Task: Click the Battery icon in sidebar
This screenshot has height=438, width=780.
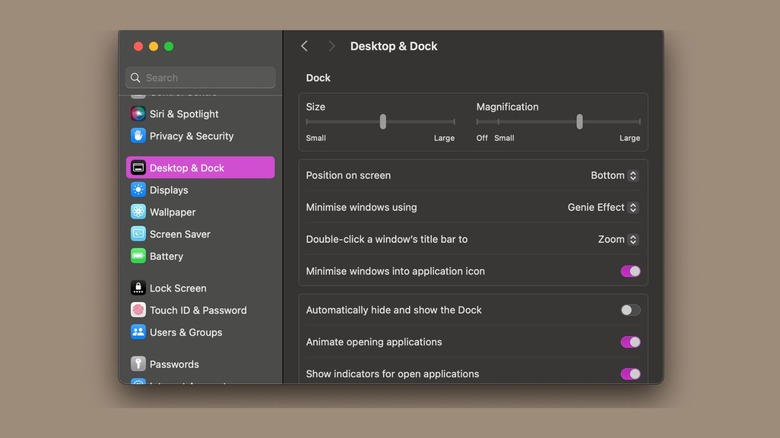Action: click(x=138, y=256)
